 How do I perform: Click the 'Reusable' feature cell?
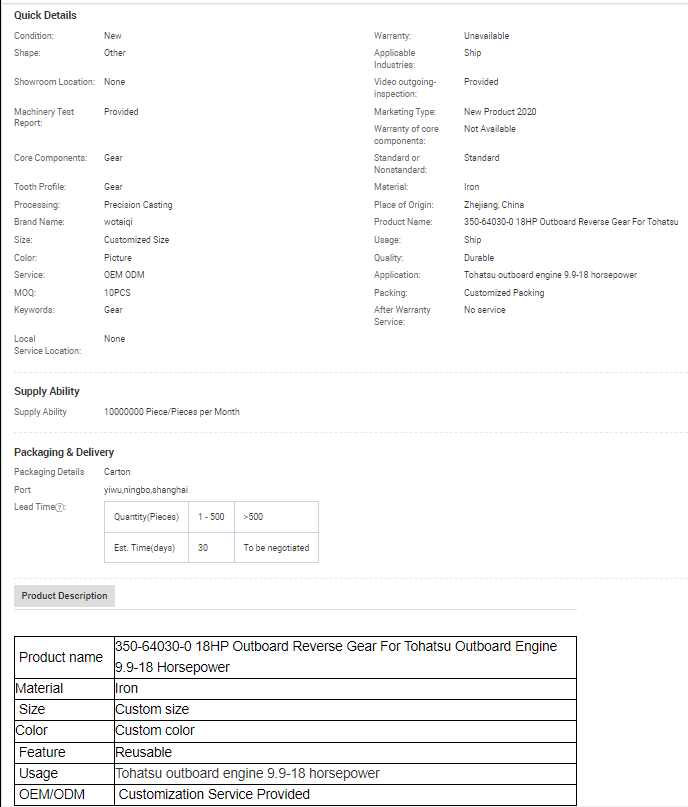pos(144,752)
